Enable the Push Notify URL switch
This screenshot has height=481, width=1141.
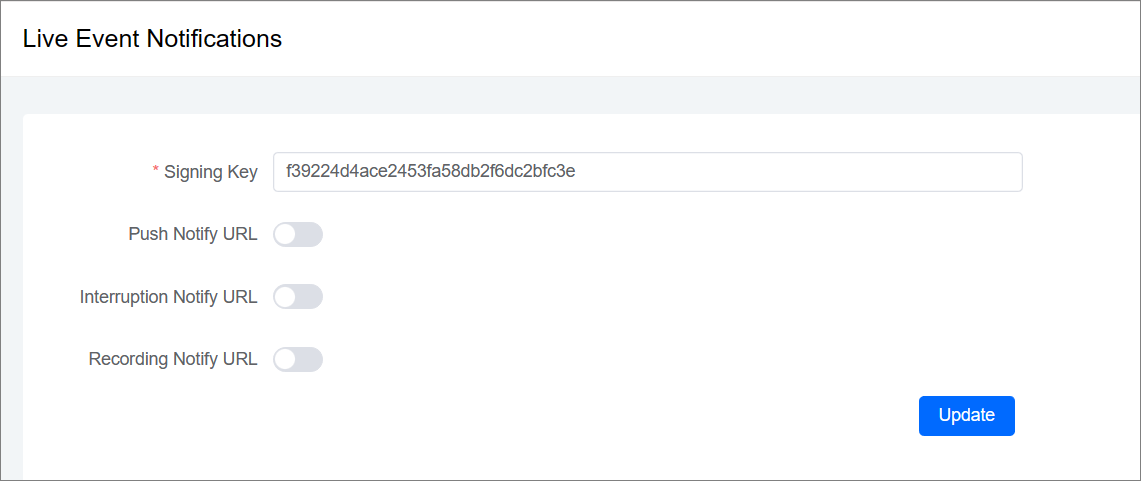298,235
